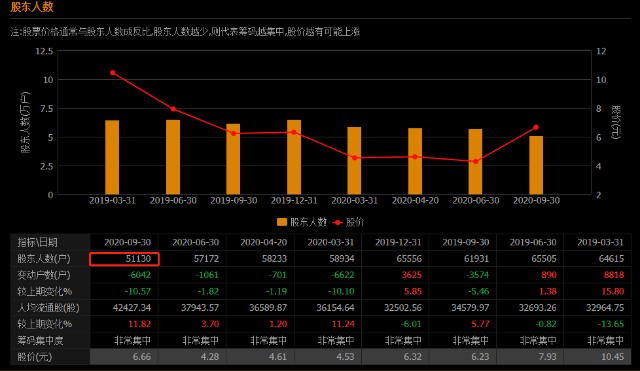This screenshot has width=640, height=371.
Task: Click change value 3625
Action: 411,275
